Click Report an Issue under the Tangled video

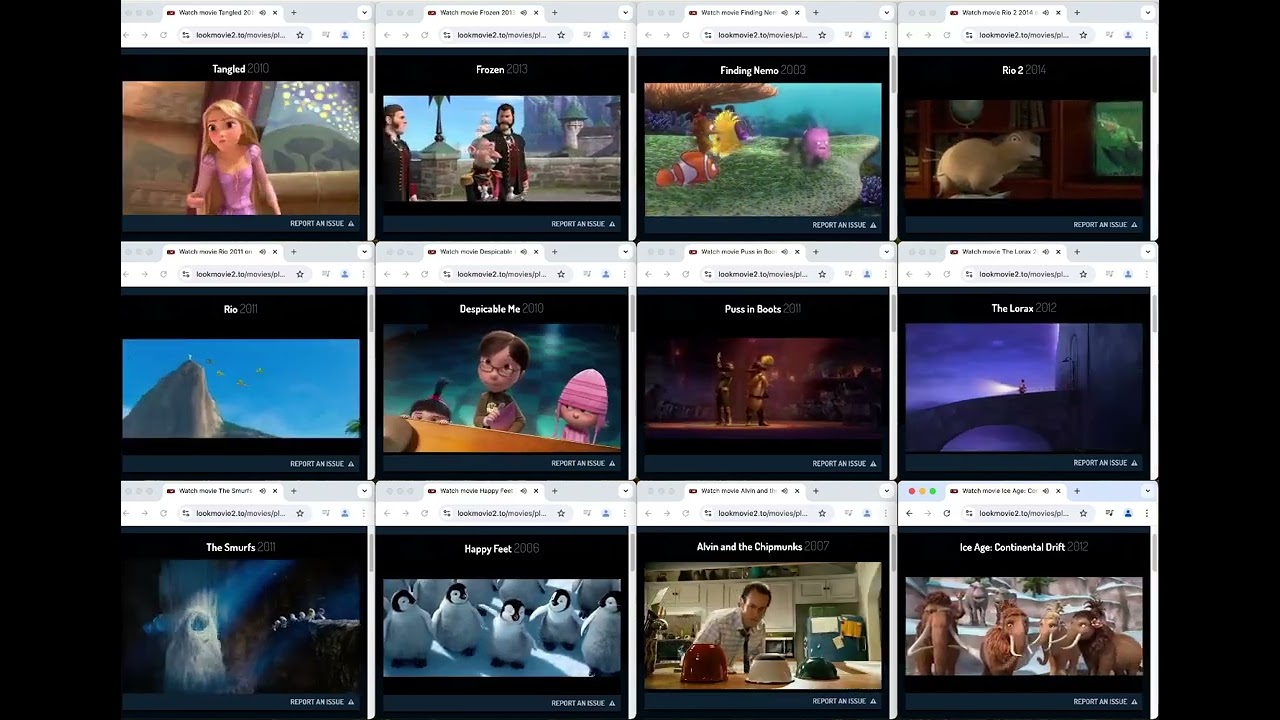[322, 224]
